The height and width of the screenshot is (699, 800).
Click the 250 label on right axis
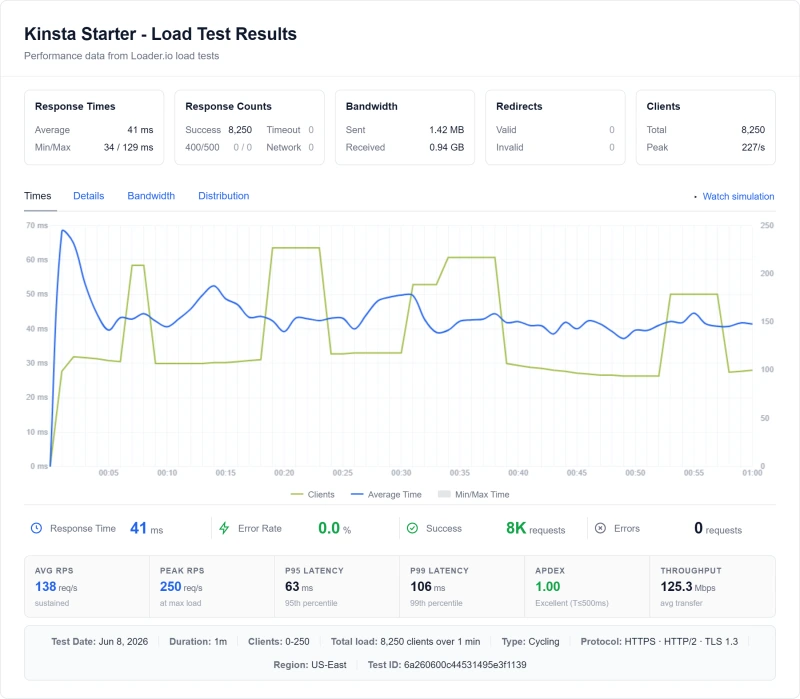point(767,225)
